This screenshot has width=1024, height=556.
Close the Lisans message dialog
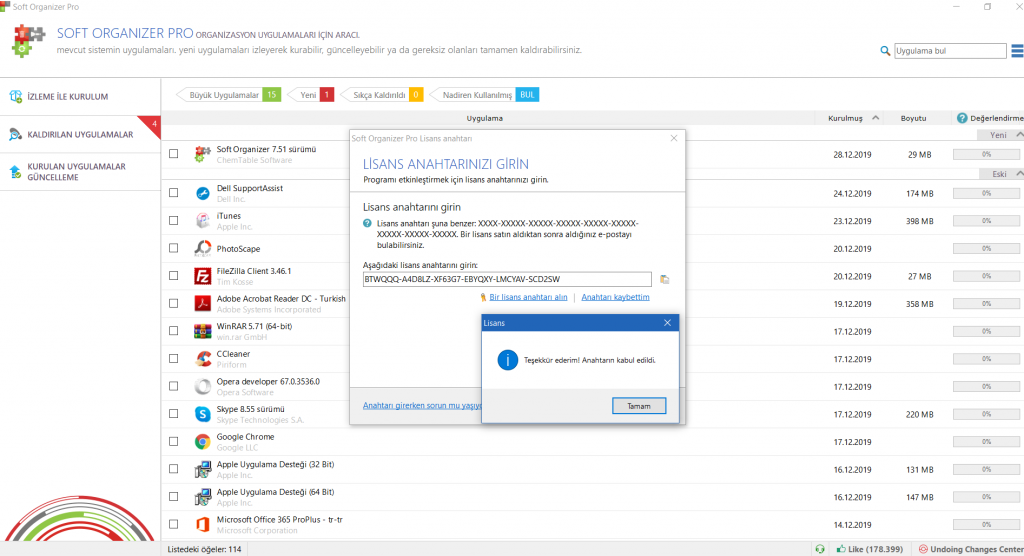(x=667, y=323)
